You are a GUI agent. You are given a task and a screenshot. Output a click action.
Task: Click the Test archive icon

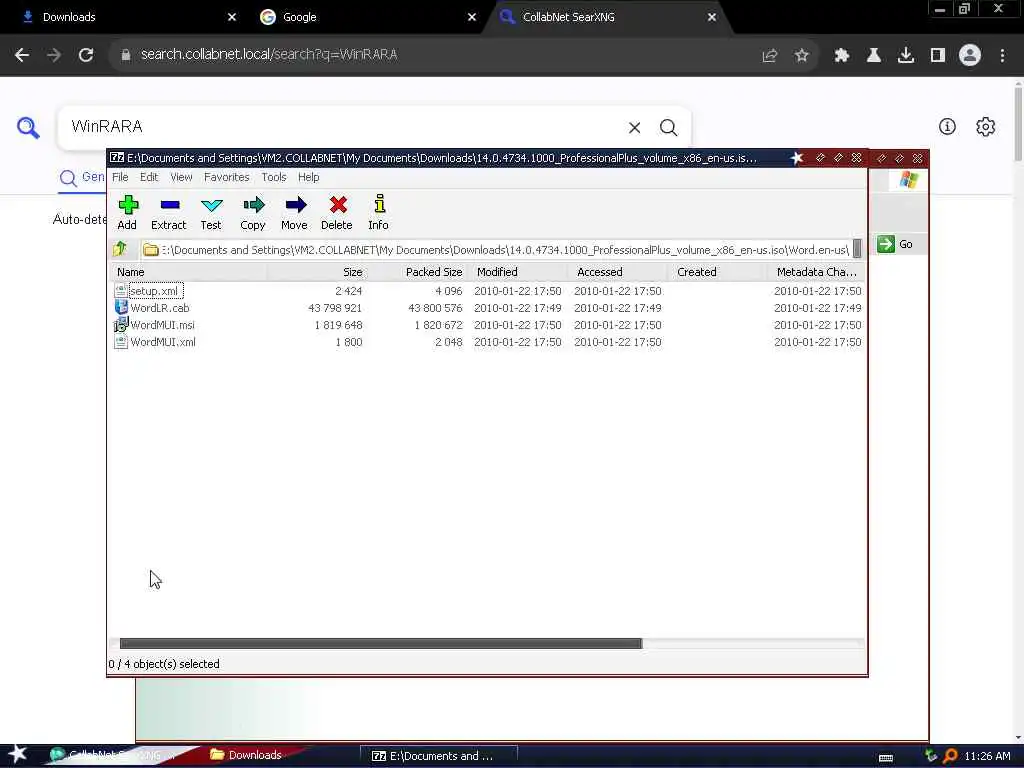point(211,212)
